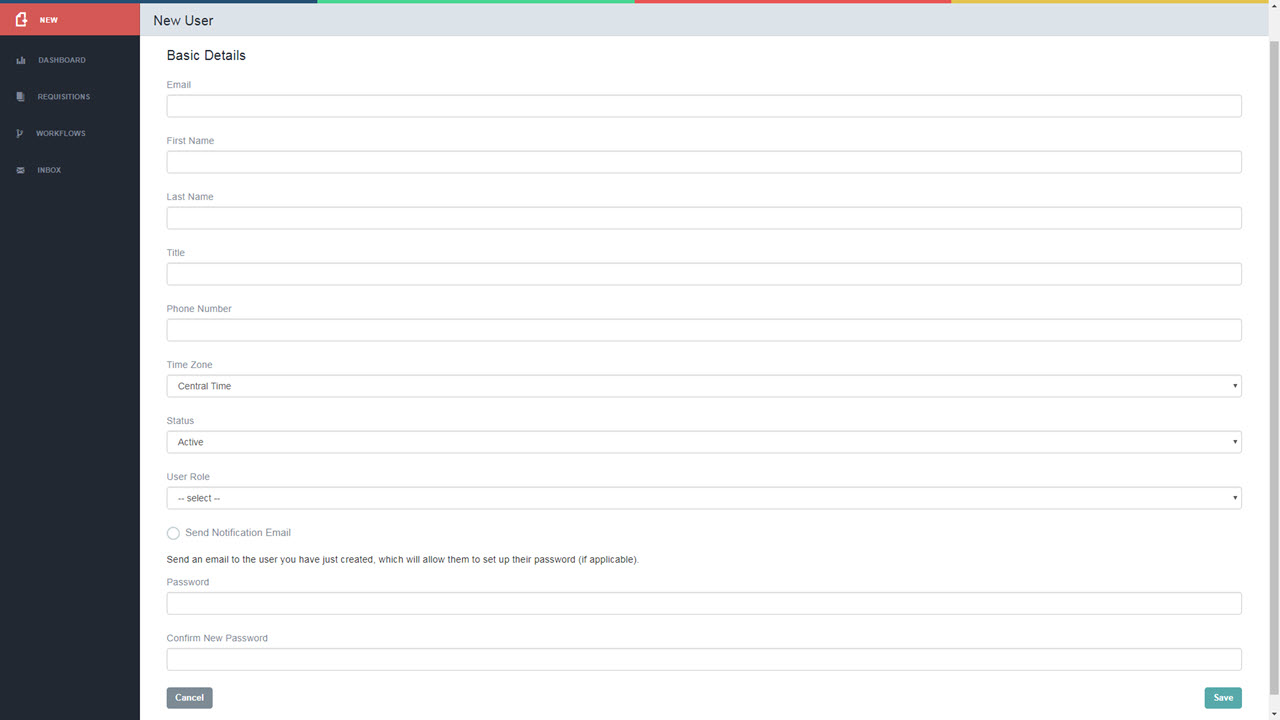1280x720 pixels.
Task: Open the Status dropdown showing Active
Action: (704, 442)
